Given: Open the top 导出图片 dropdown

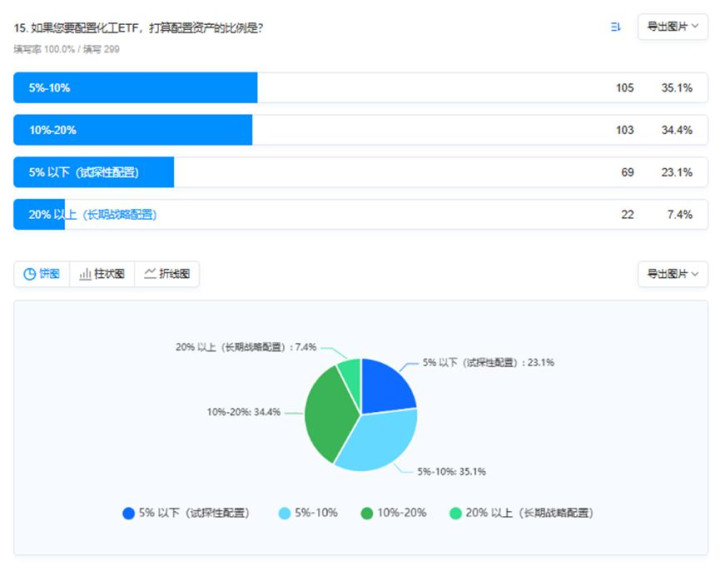Looking at the screenshot, I should click(x=672, y=27).
